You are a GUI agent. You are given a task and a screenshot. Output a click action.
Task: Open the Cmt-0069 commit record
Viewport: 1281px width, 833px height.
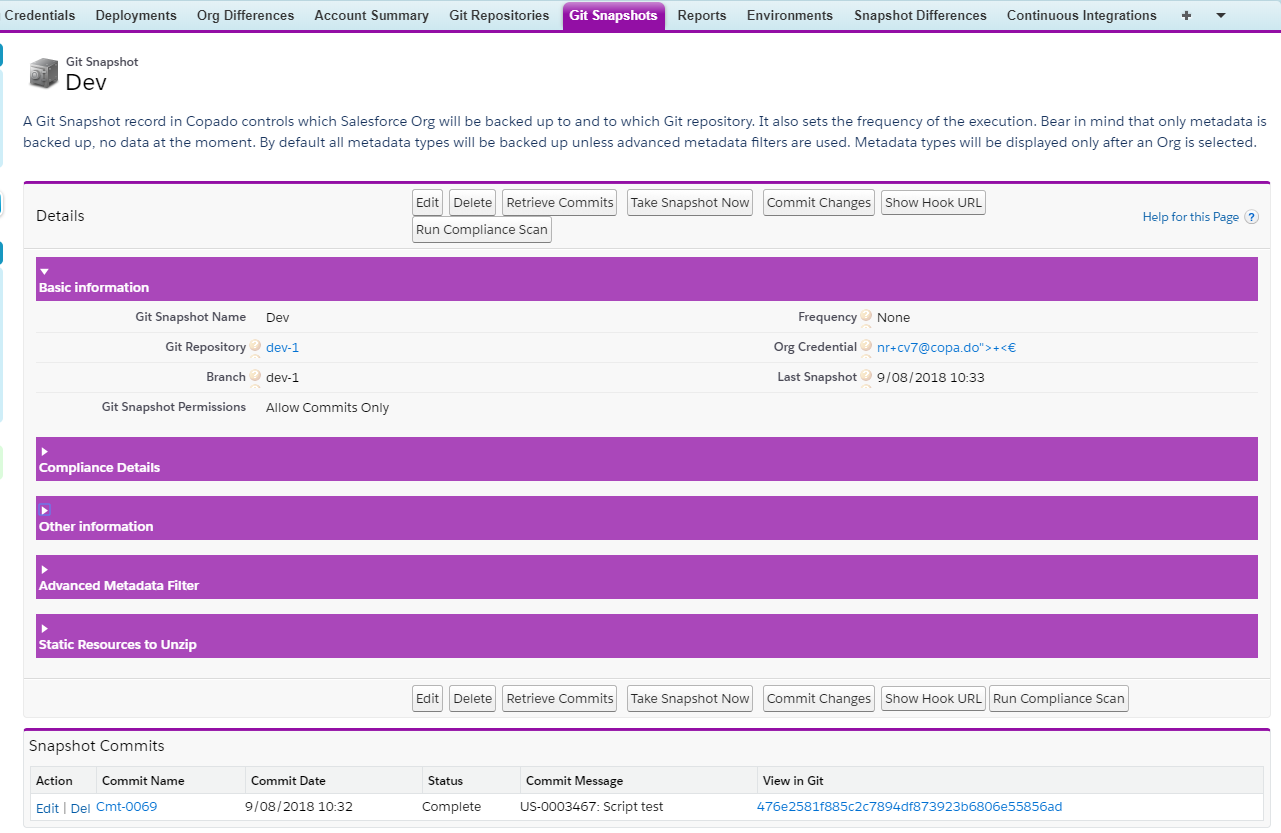point(126,807)
